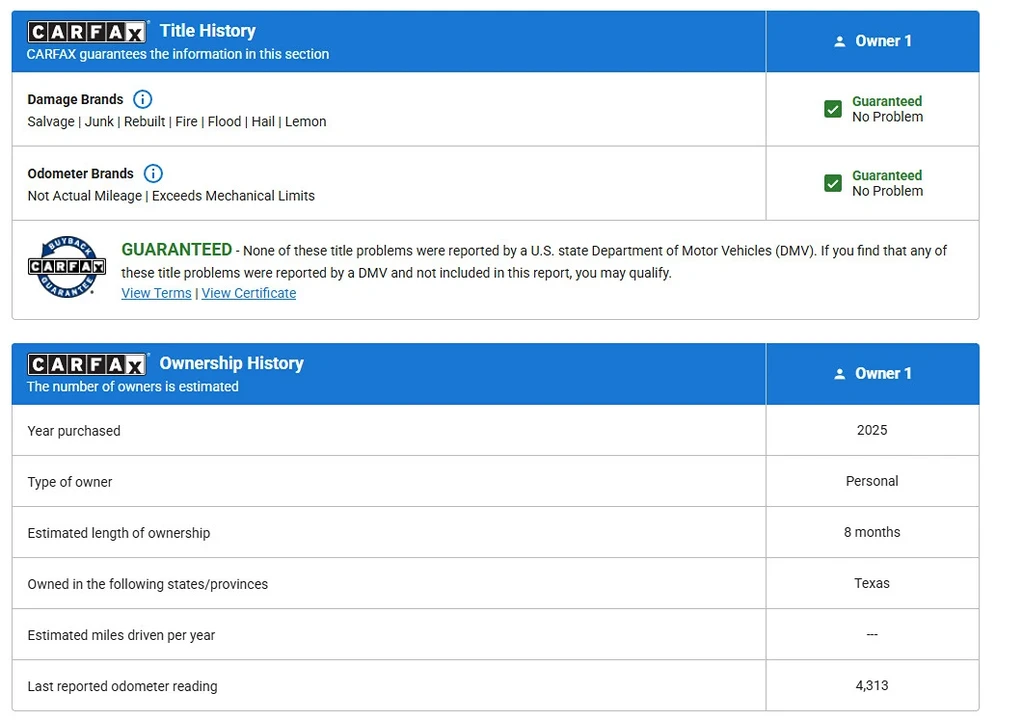This screenshot has height=720, width=1023.
Task: Click Owner 1 in Ownership History header
Action: [883, 374]
